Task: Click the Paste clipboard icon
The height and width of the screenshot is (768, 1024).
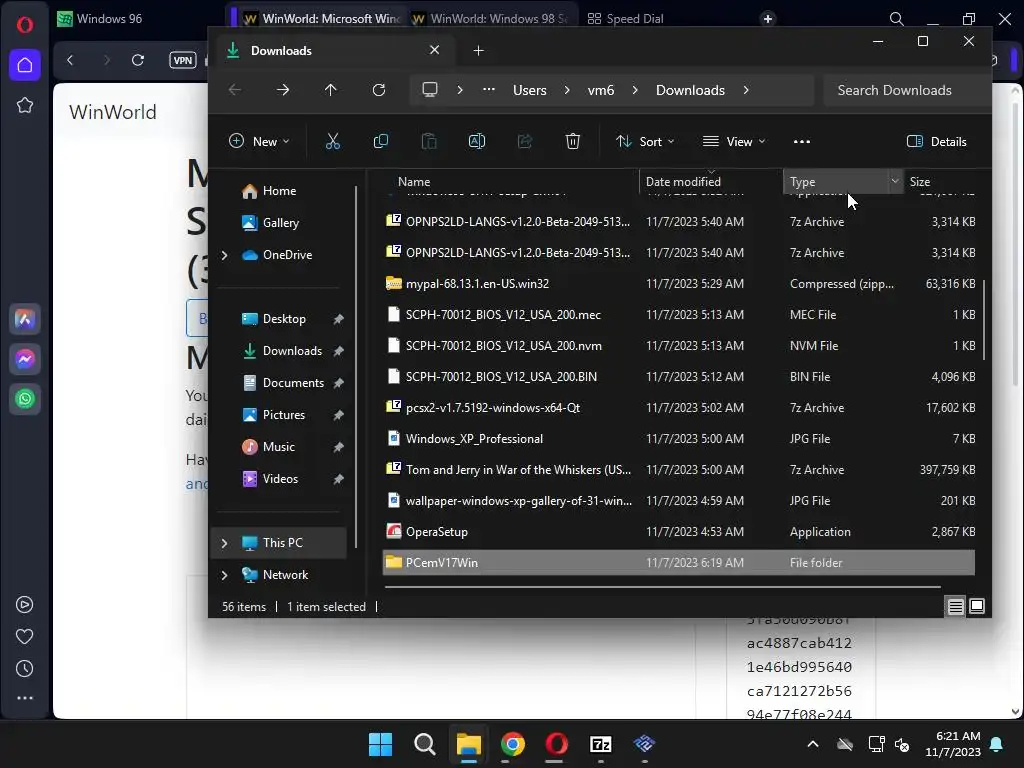Action: point(428,141)
